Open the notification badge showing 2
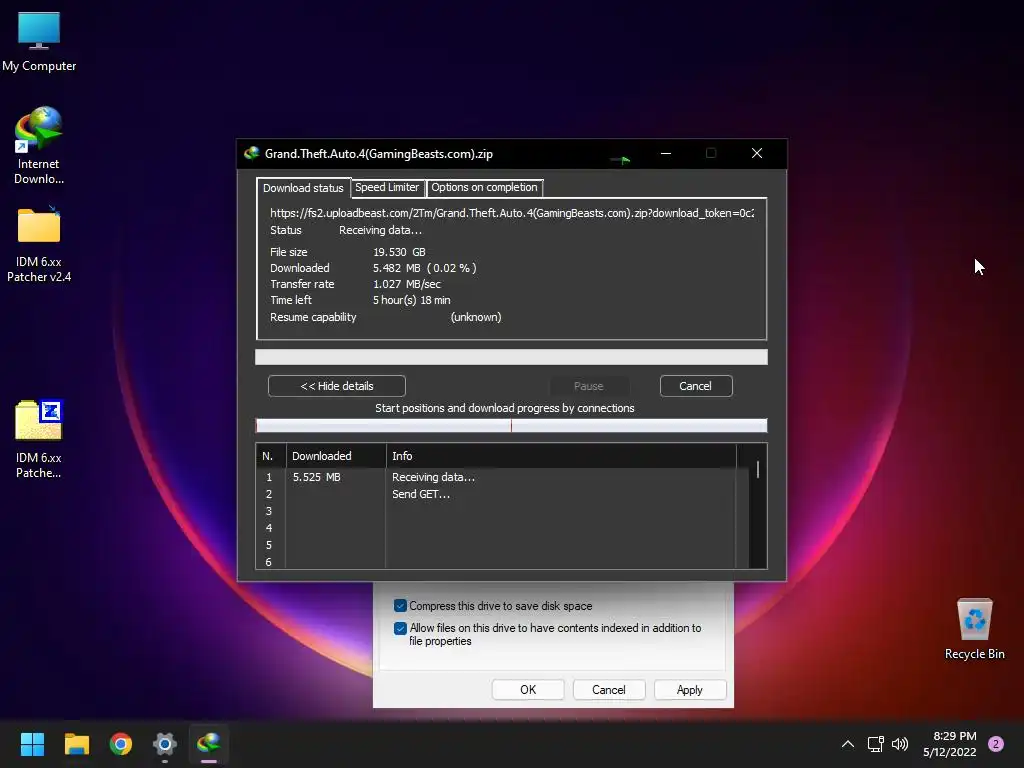The width and height of the screenshot is (1024, 768). pos(996,744)
